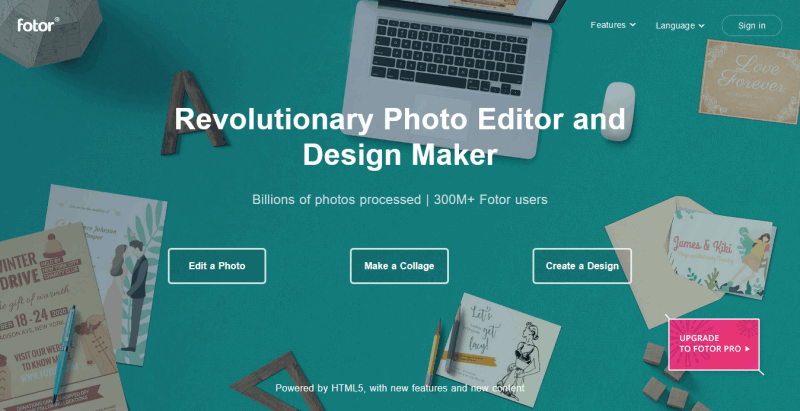Select Make a Collage

pyautogui.click(x=399, y=266)
